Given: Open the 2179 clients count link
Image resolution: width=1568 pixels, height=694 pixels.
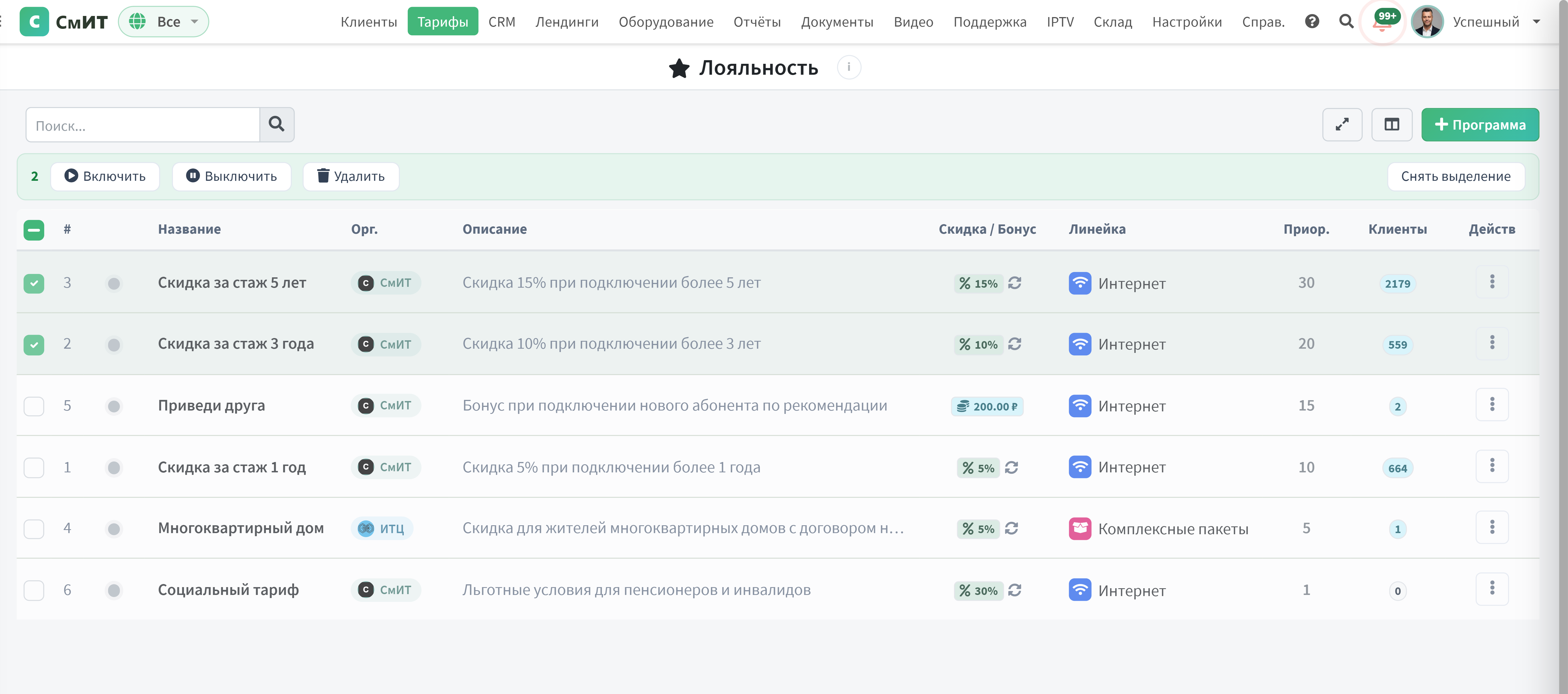Looking at the screenshot, I should 1397,283.
